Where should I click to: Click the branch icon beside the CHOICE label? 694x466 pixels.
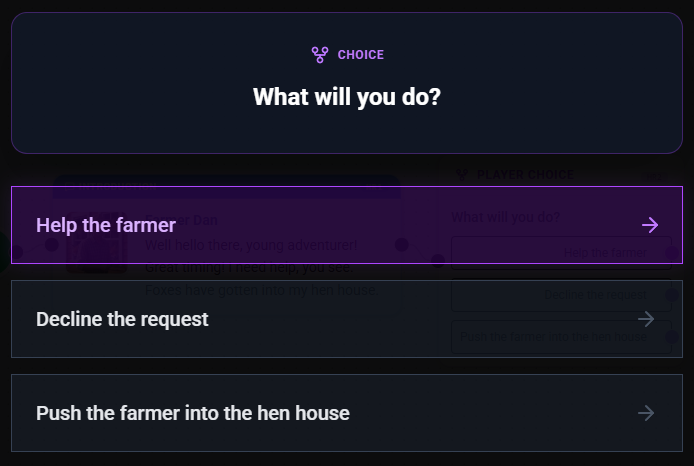[x=320, y=55]
